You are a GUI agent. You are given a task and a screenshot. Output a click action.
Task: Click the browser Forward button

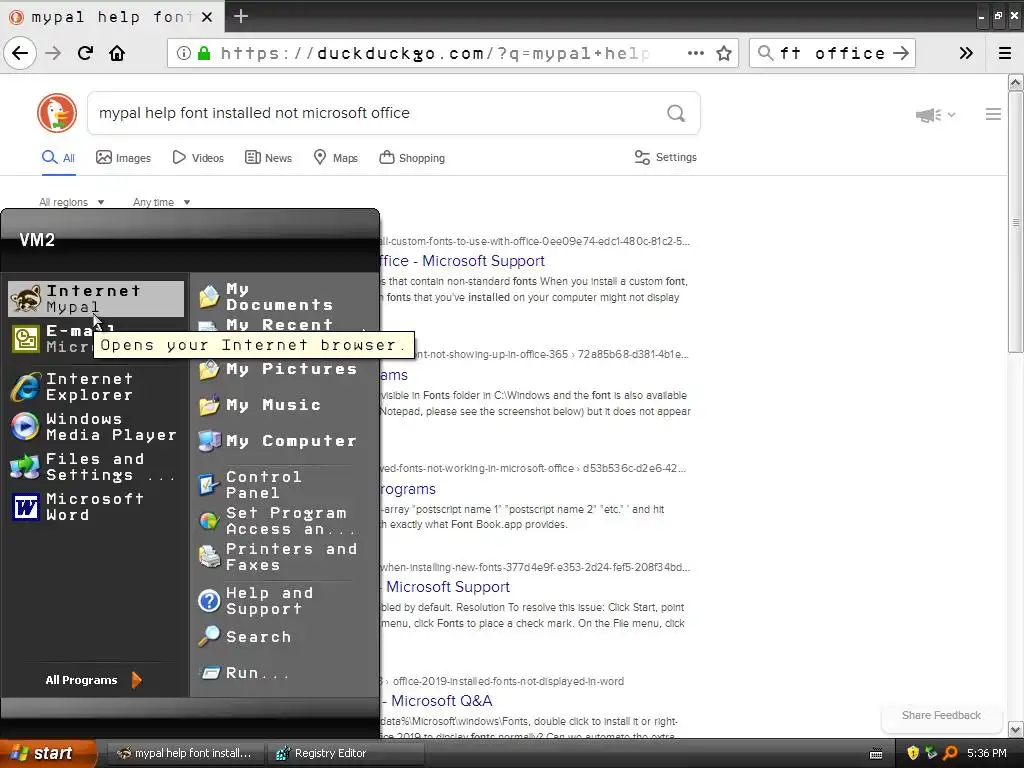click(53, 53)
